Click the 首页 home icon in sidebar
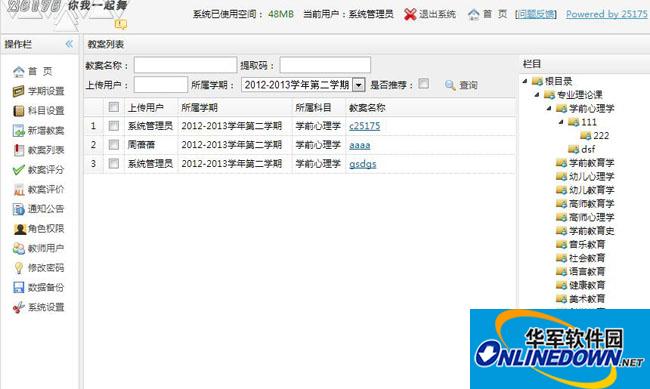 (19, 72)
